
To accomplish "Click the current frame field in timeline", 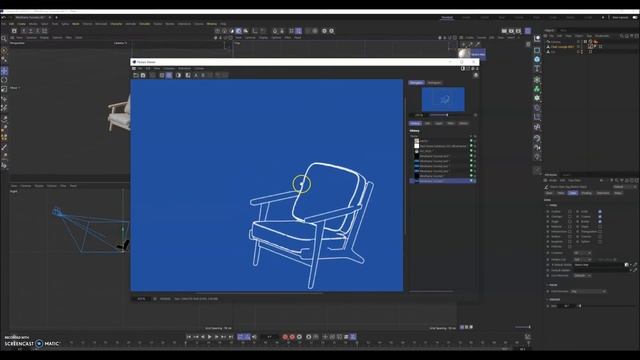I will (269, 337).
